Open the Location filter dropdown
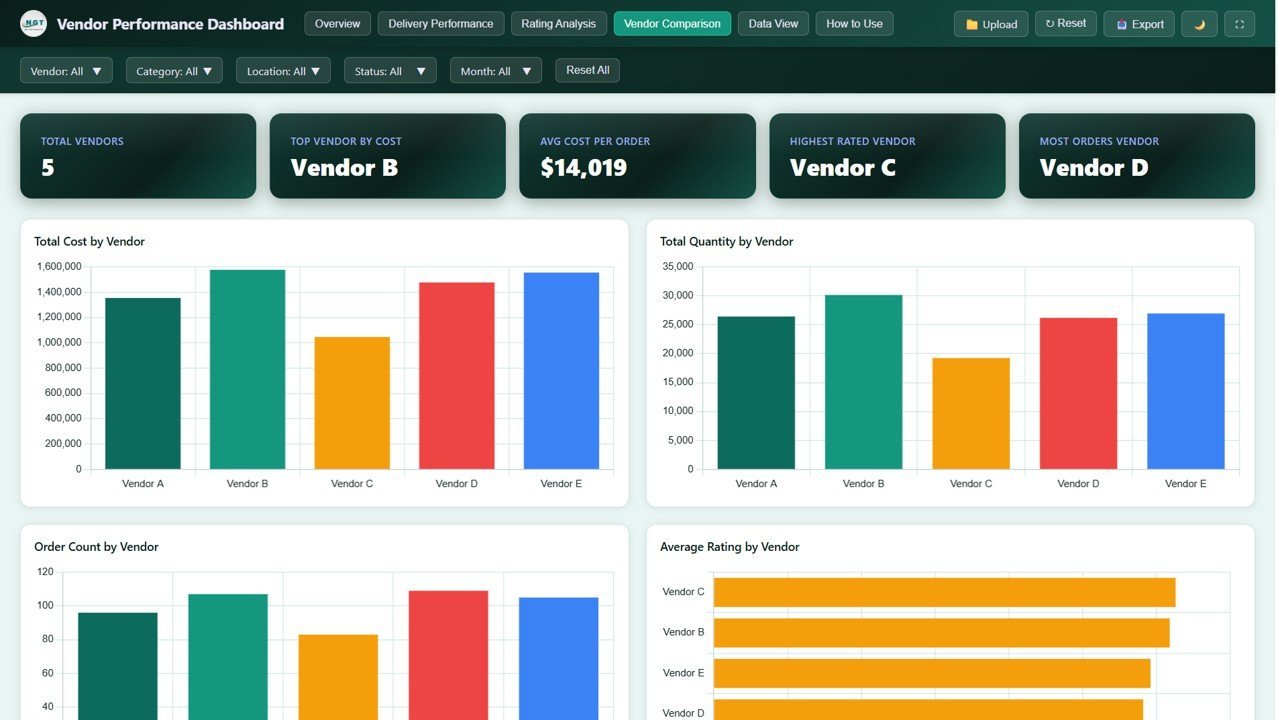This screenshot has width=1278, height=720. tap(283, 70)
